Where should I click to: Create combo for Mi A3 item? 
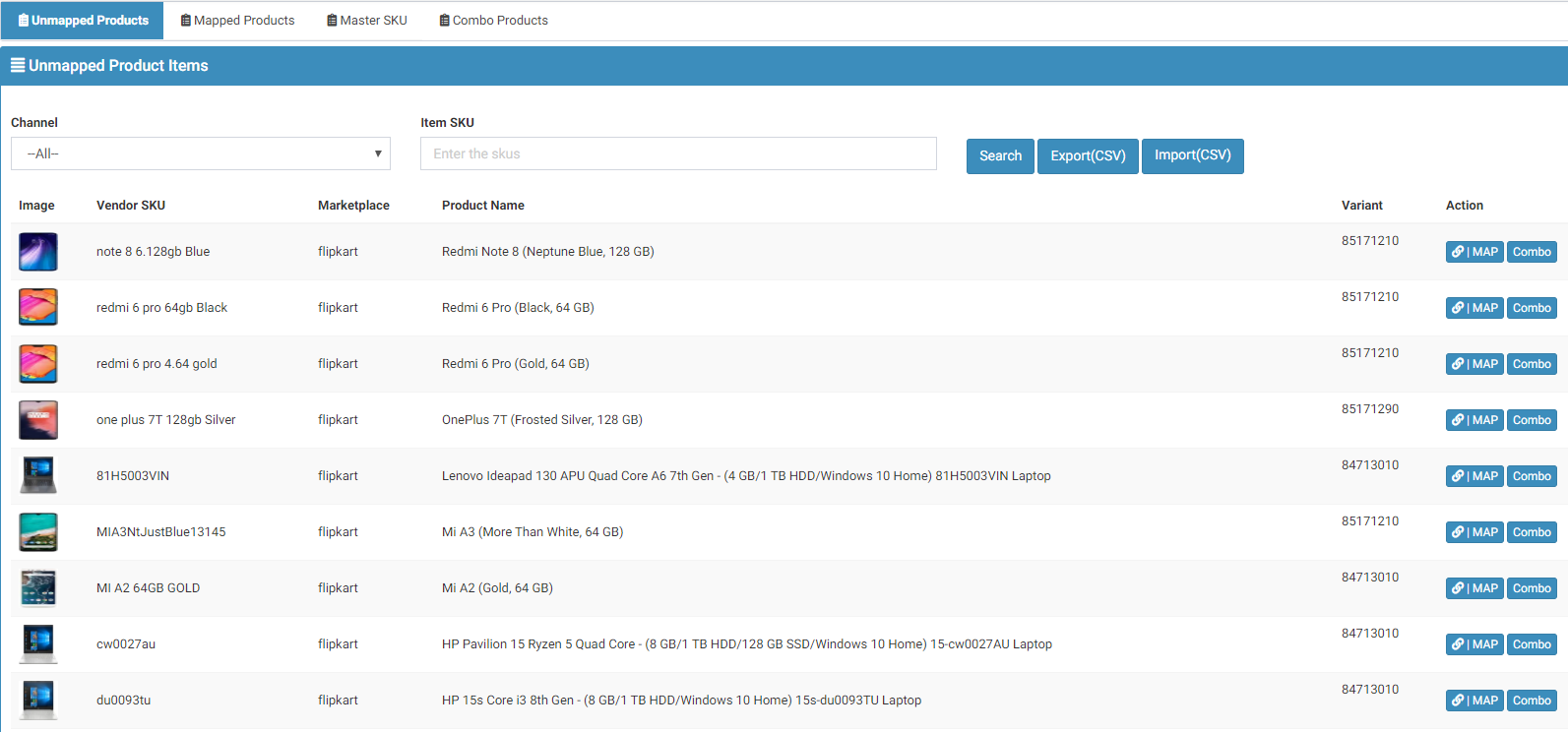(x=1532, y=532)
